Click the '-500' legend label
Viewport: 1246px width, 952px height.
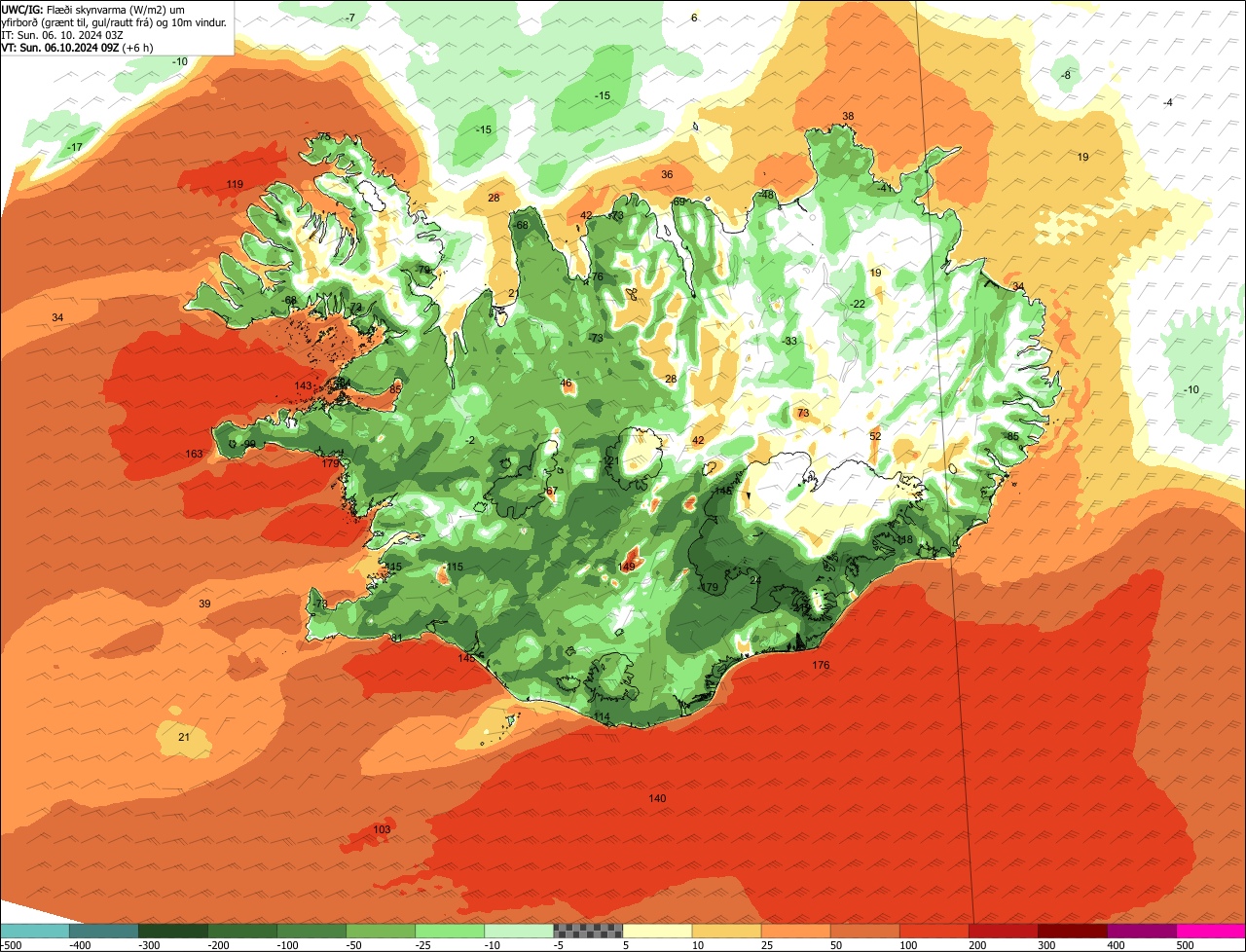[12, 944]
